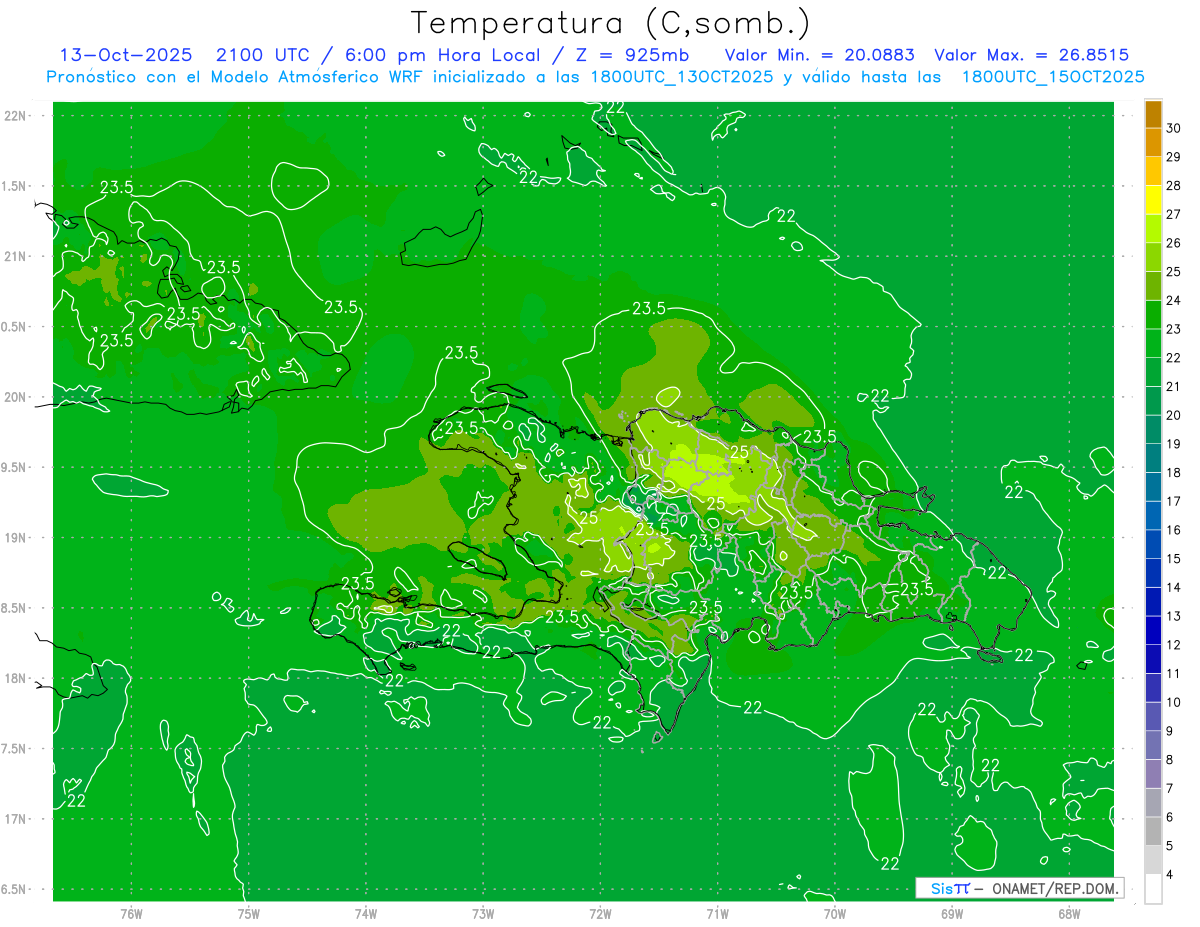1200x927 pixels.
Task: Click the color scale label "11"
Action: click(1173, 673)
